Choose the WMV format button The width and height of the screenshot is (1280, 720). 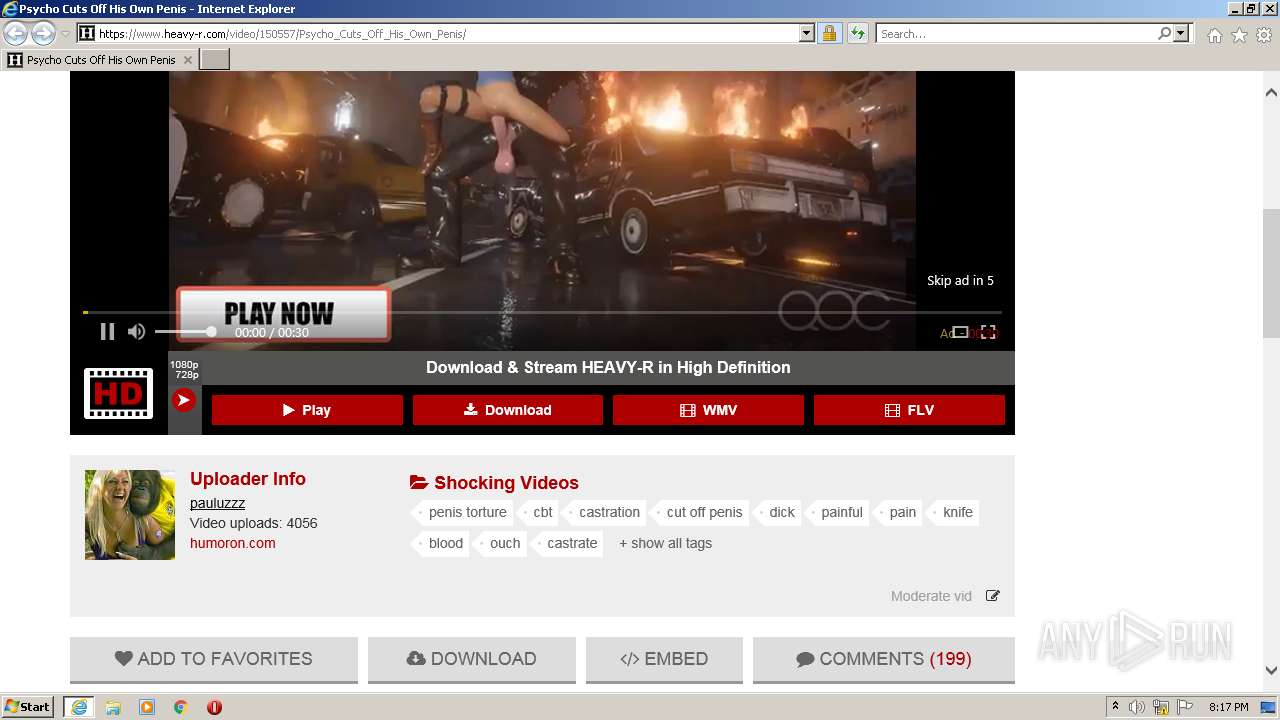[708, 410]
